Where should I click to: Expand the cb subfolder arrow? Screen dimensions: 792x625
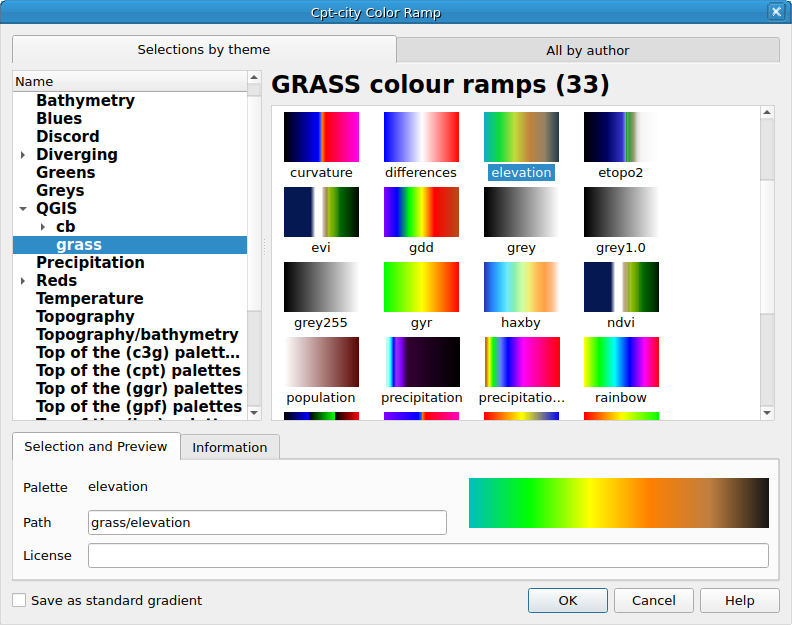pos(43,227)
